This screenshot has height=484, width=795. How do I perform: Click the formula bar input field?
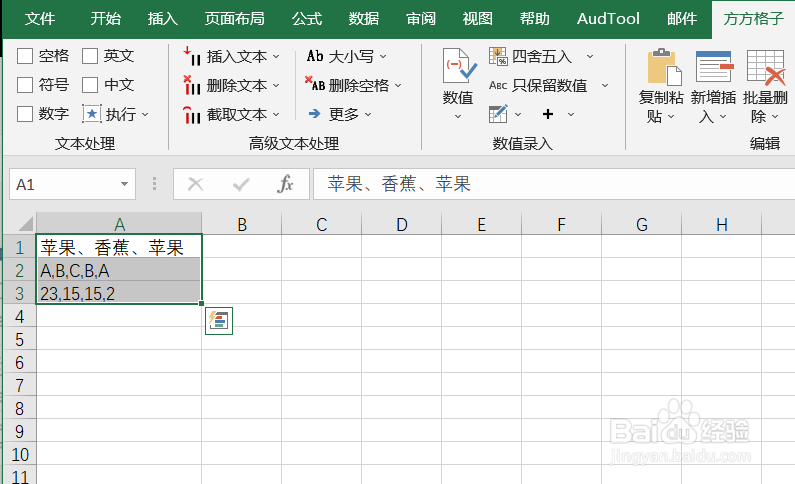550,184
